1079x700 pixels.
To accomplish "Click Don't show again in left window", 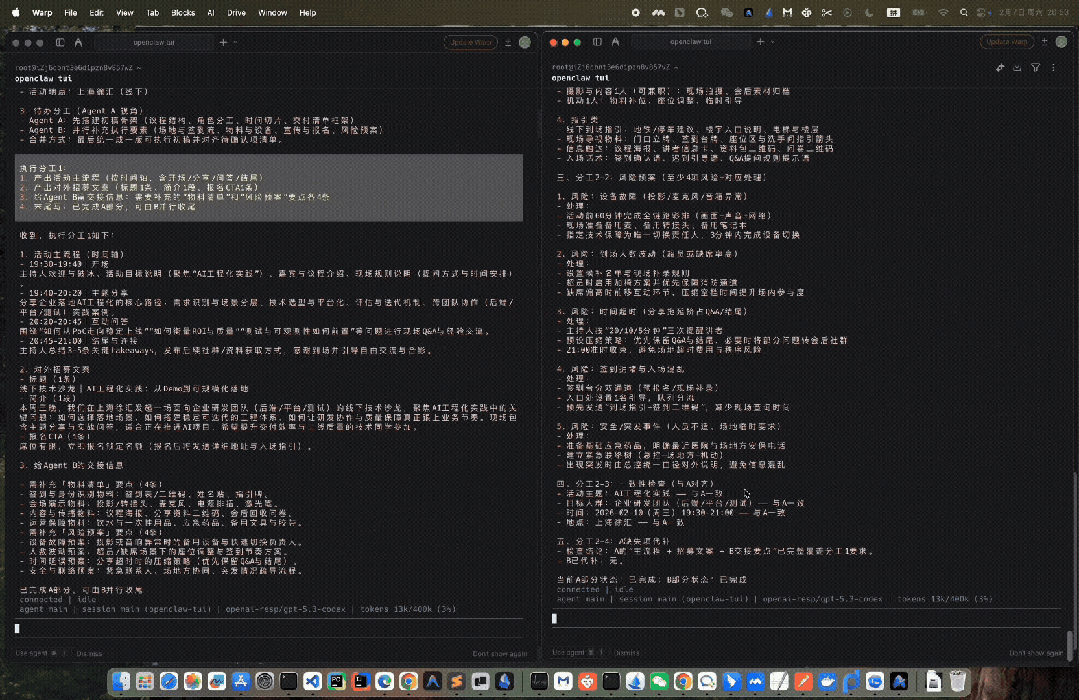I will pos(500,653).
